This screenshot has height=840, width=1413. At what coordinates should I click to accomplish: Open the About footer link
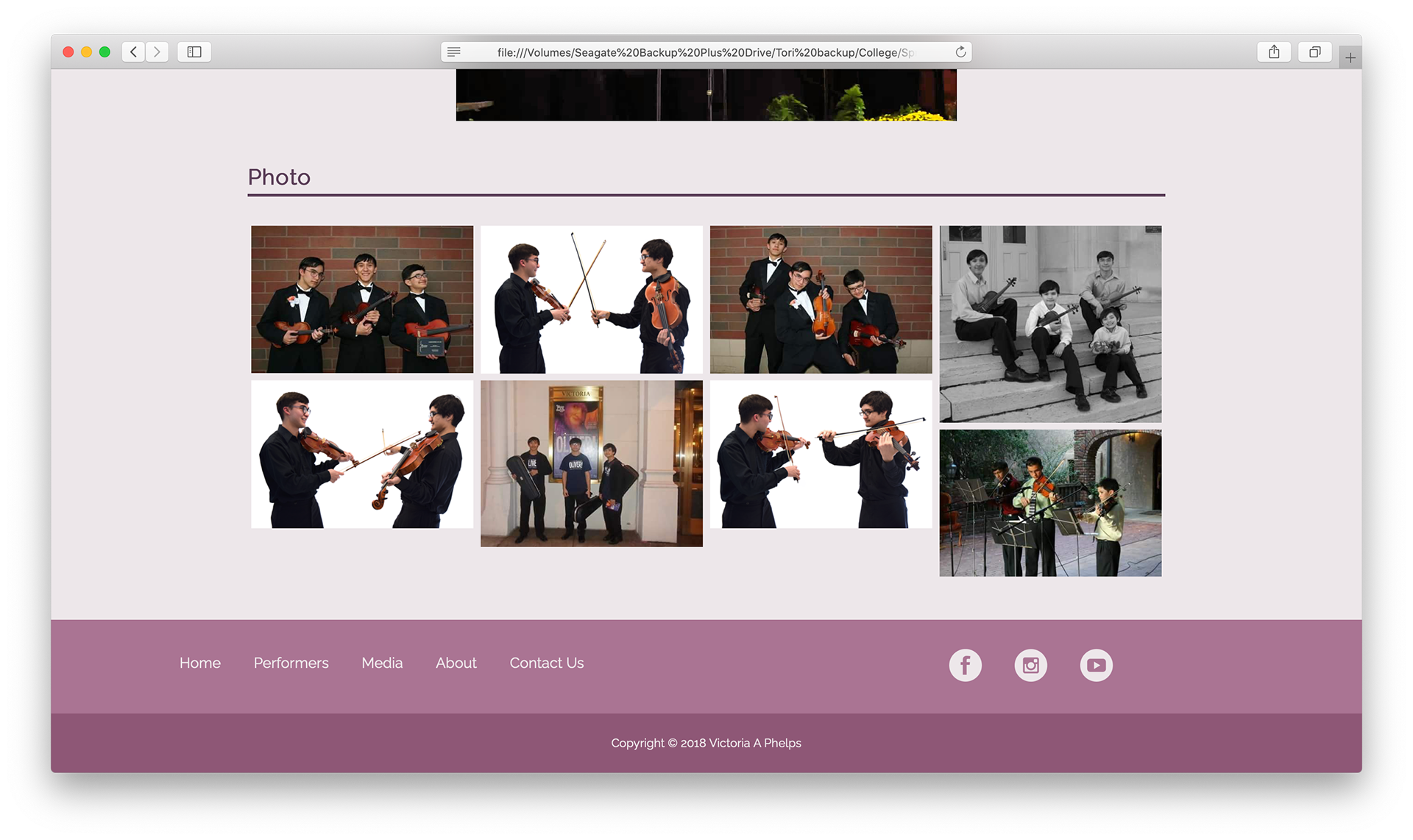click(x=456, y=663)
